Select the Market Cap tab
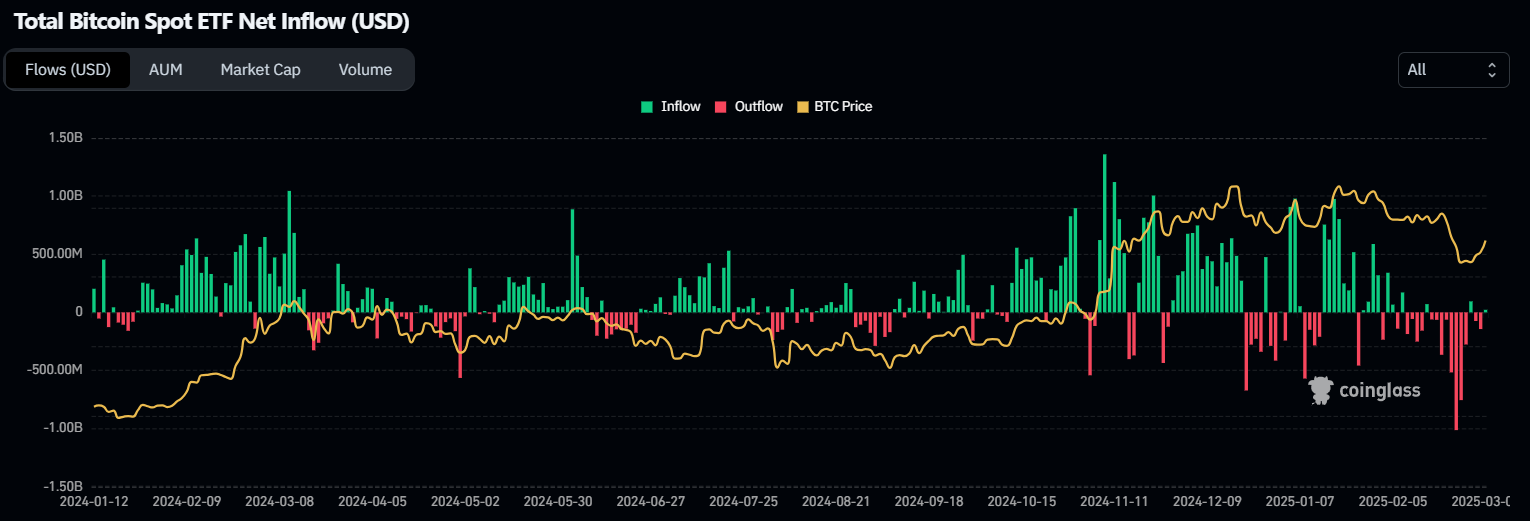The image size is (1530, 521). coord(260,70)
